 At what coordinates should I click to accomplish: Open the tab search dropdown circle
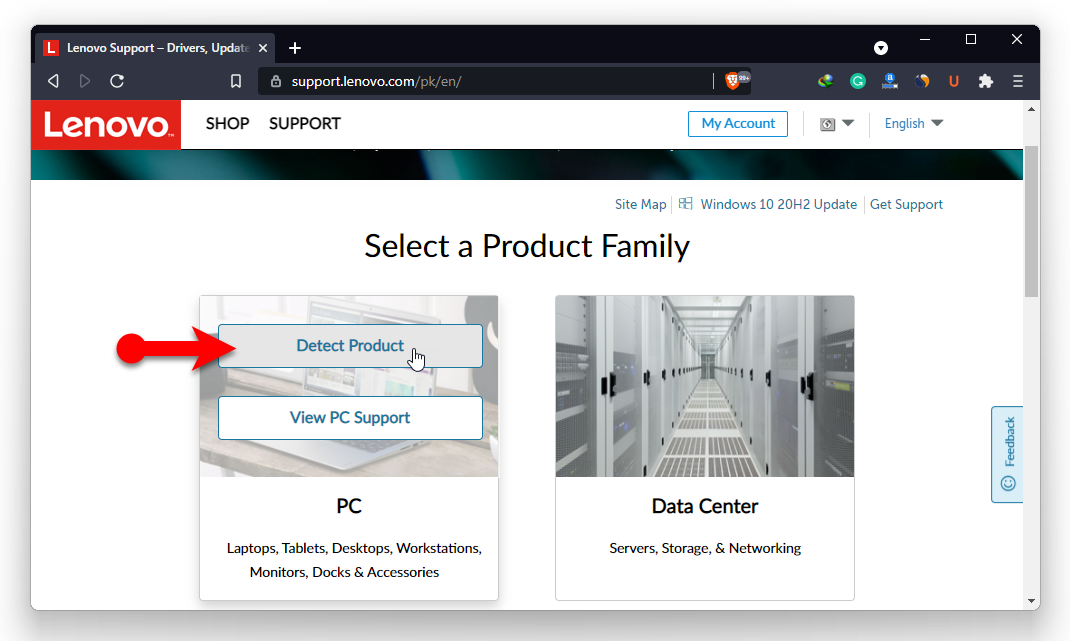(881, 48)
